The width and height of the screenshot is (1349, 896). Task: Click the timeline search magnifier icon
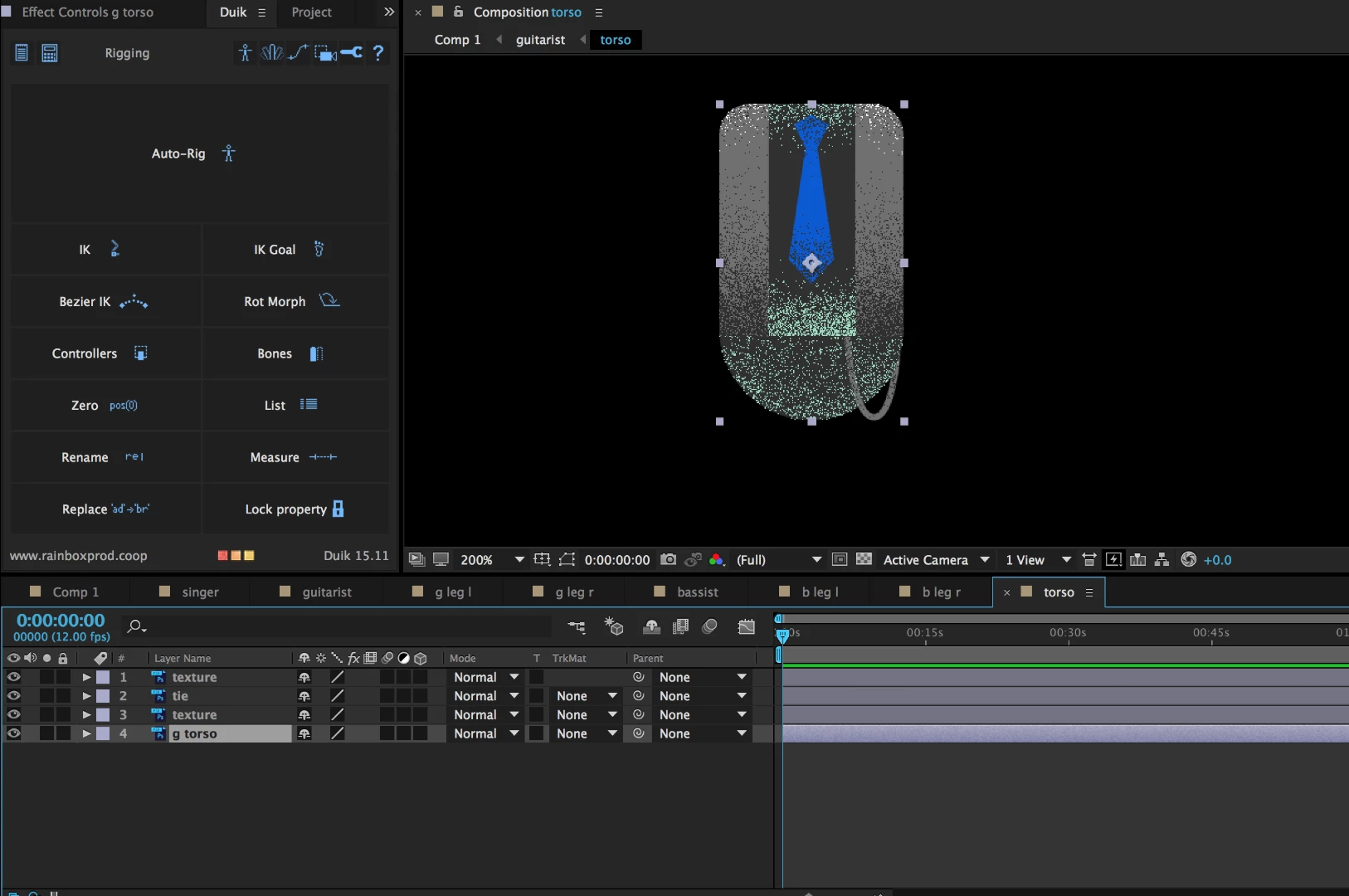point(135,626)
